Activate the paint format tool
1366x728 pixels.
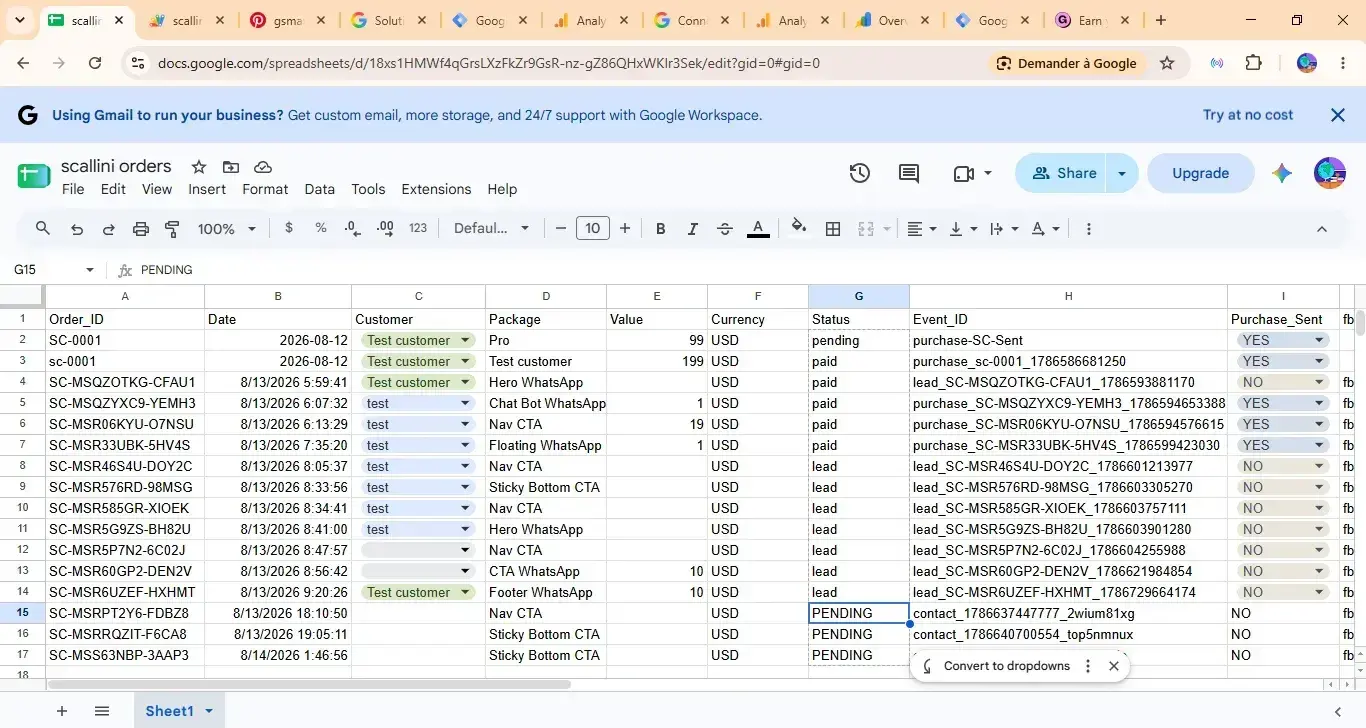coord(172,229)
